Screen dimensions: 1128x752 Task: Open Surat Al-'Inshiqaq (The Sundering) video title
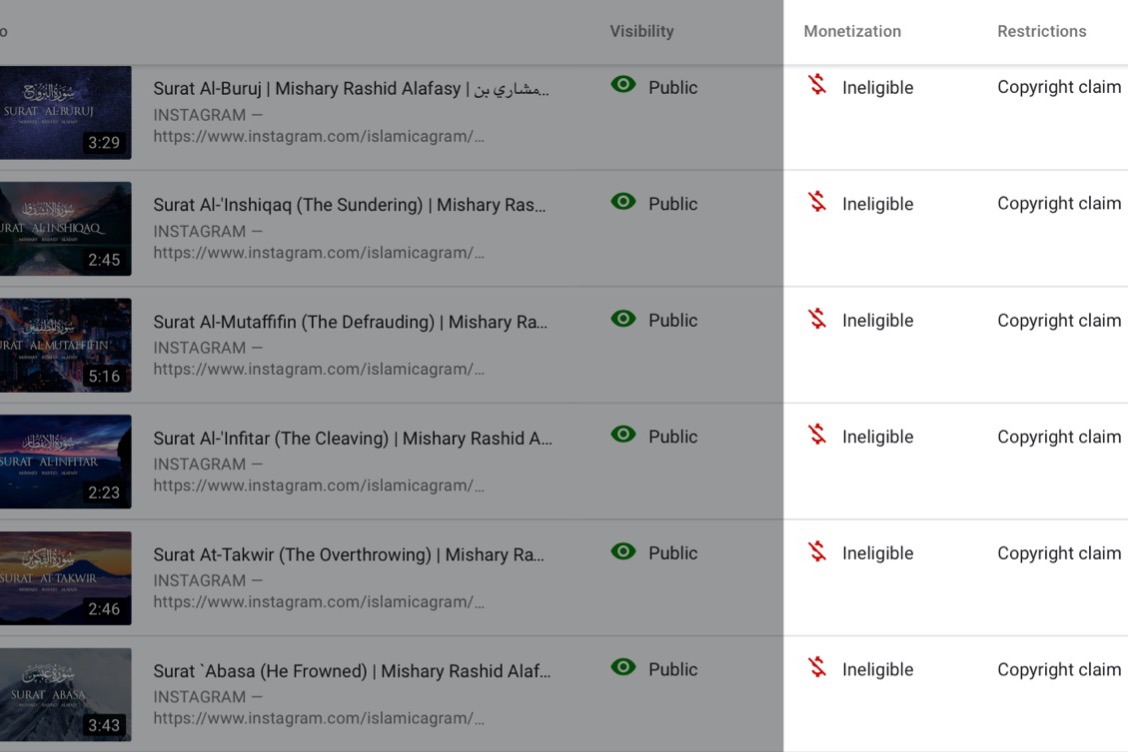(x=349, y=205)
